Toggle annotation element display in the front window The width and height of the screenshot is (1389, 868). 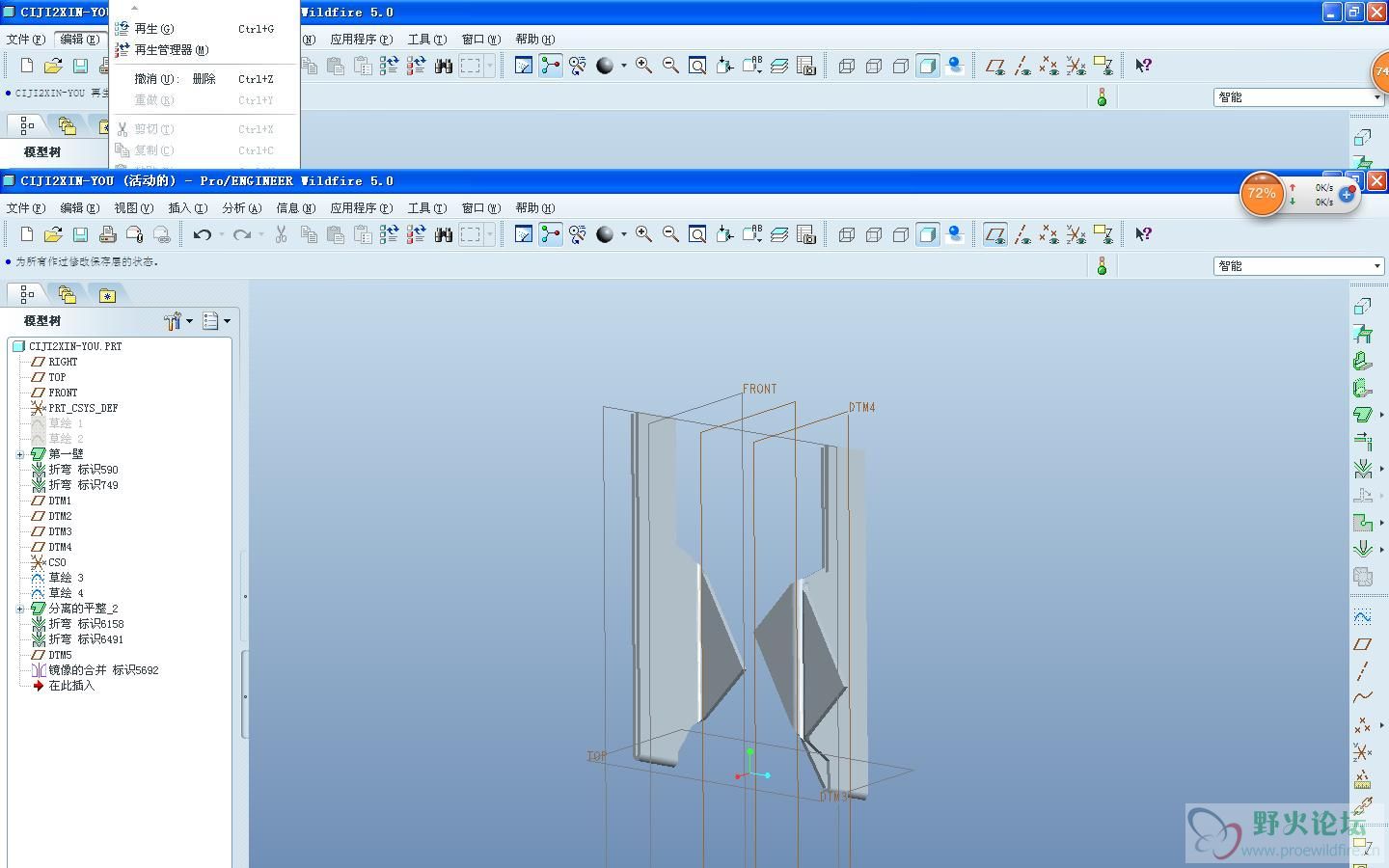coord(1103,234)
